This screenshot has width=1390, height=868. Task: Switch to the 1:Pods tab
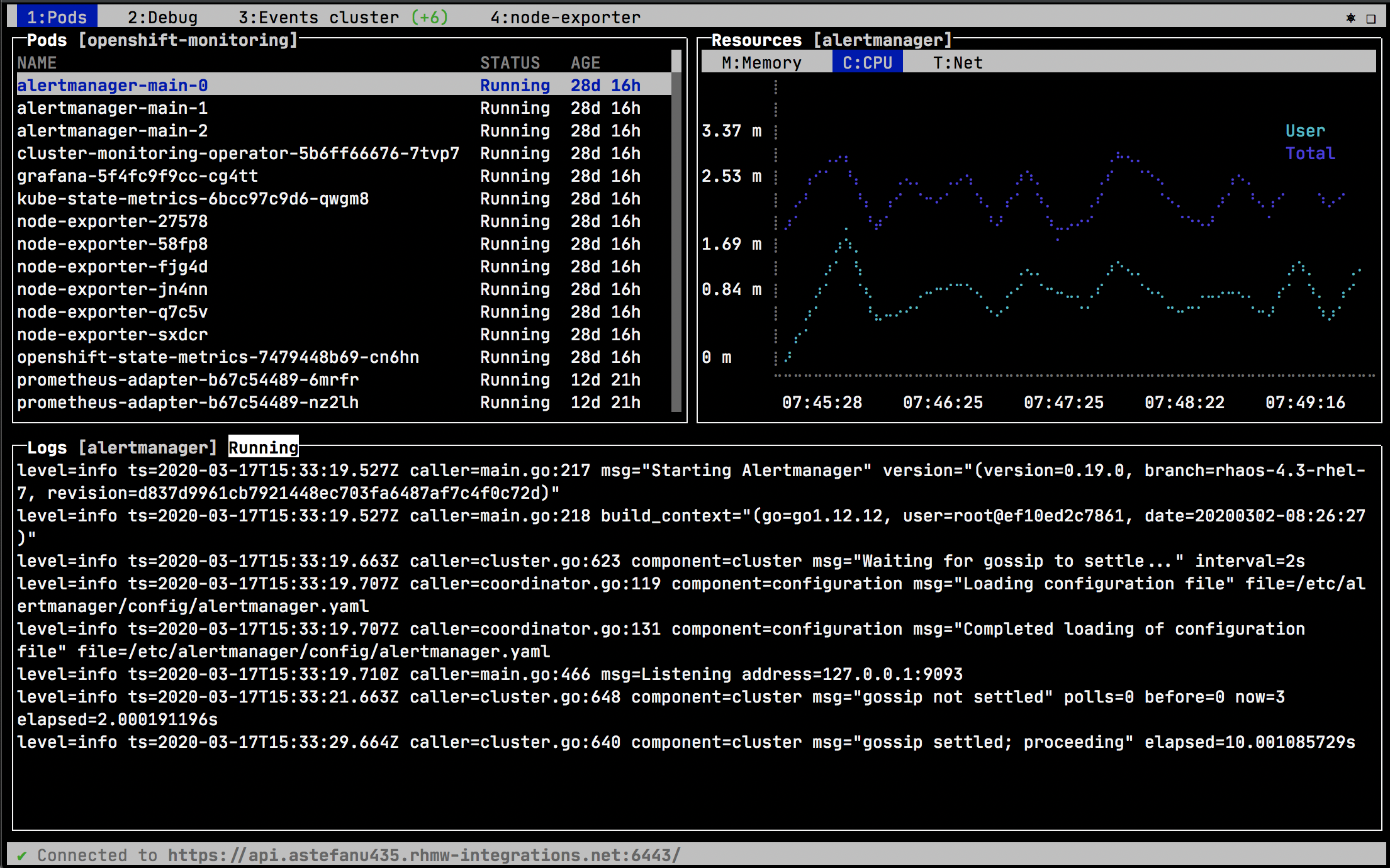tap(57, 17)
